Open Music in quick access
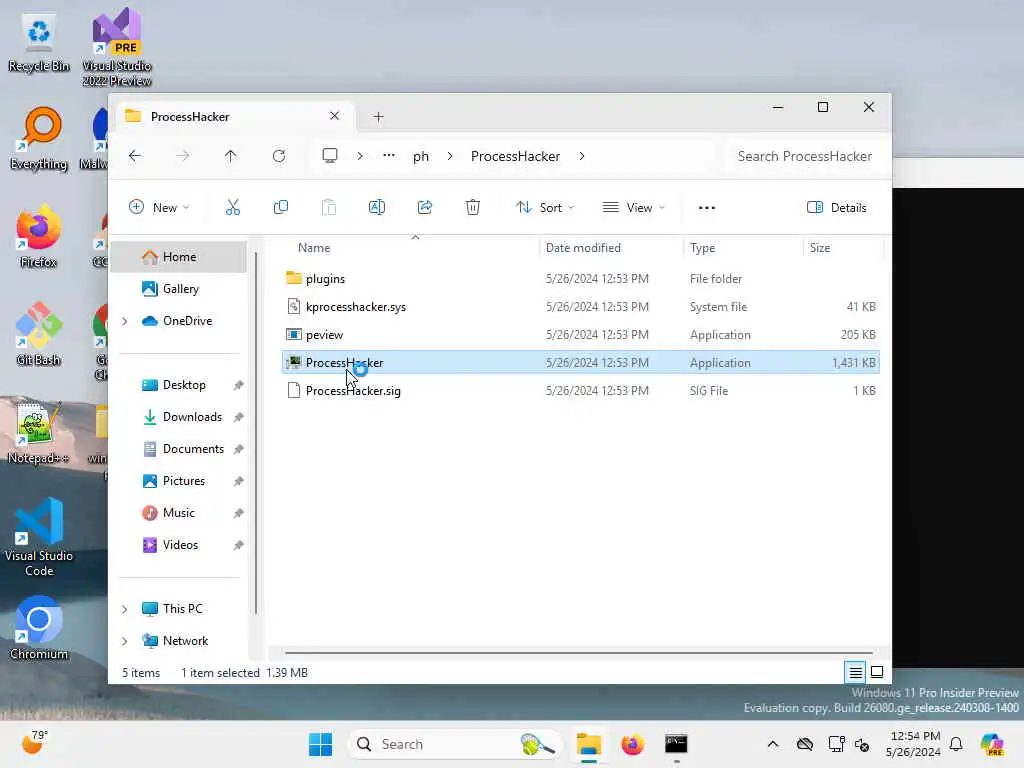This screenshot has height=768, width=1024. tap(178, 513)
